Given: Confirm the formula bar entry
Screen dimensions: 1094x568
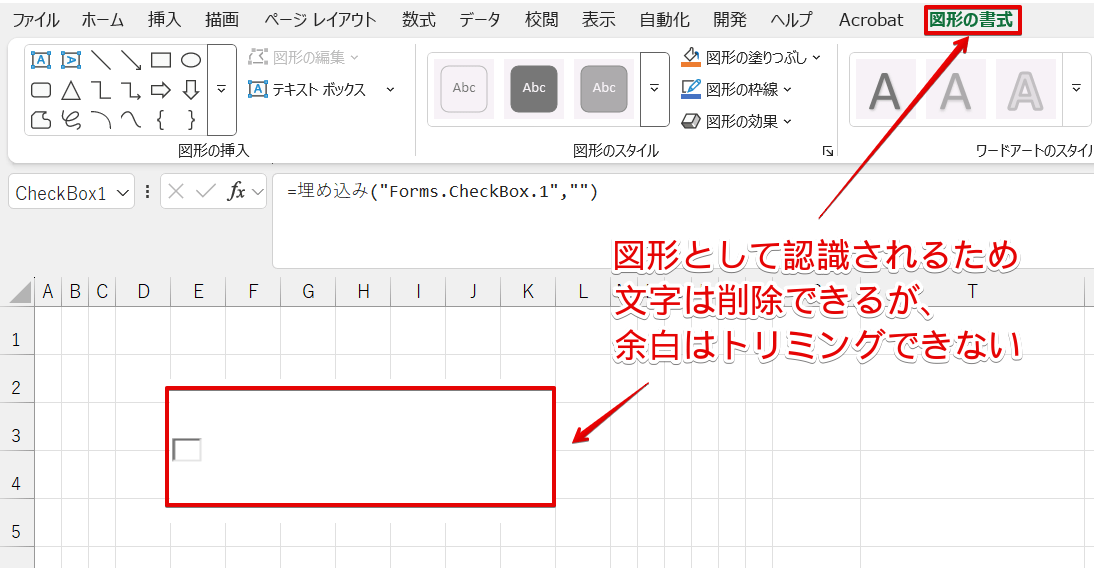Looking at the screenshot, I should point(206,191).
